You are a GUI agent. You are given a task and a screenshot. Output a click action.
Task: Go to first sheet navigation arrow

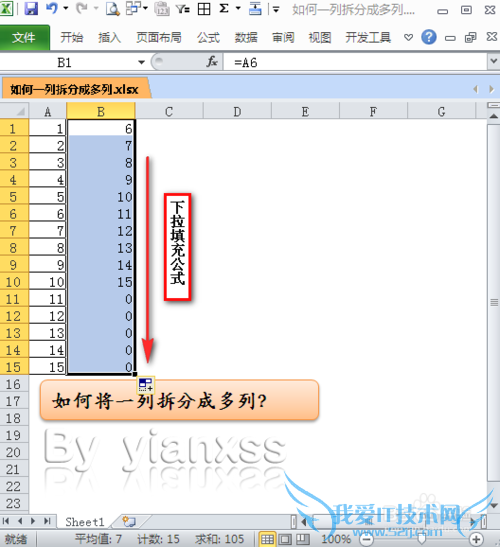(6, 521)
